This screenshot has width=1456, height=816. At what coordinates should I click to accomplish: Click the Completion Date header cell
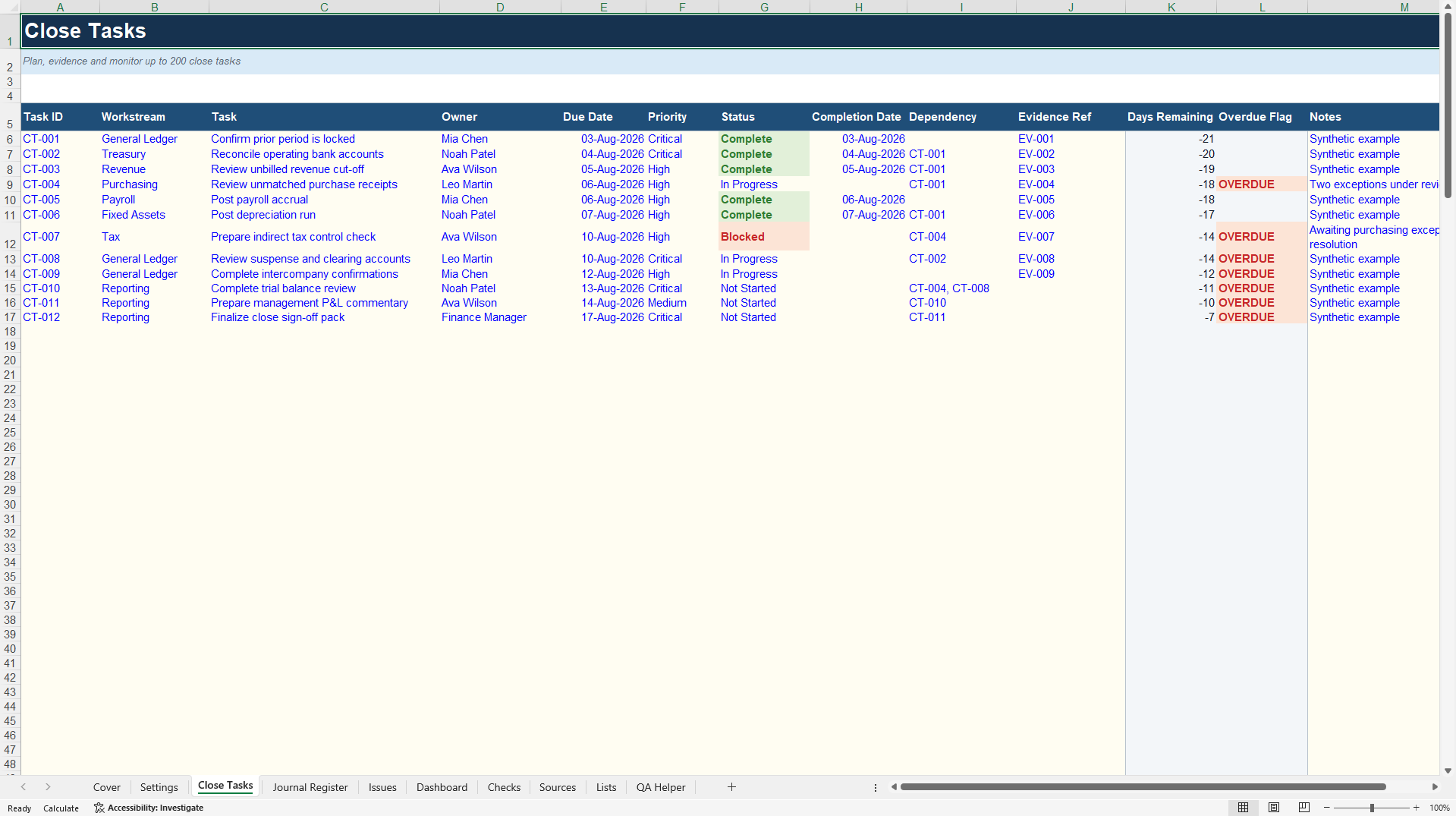[858, 117]
